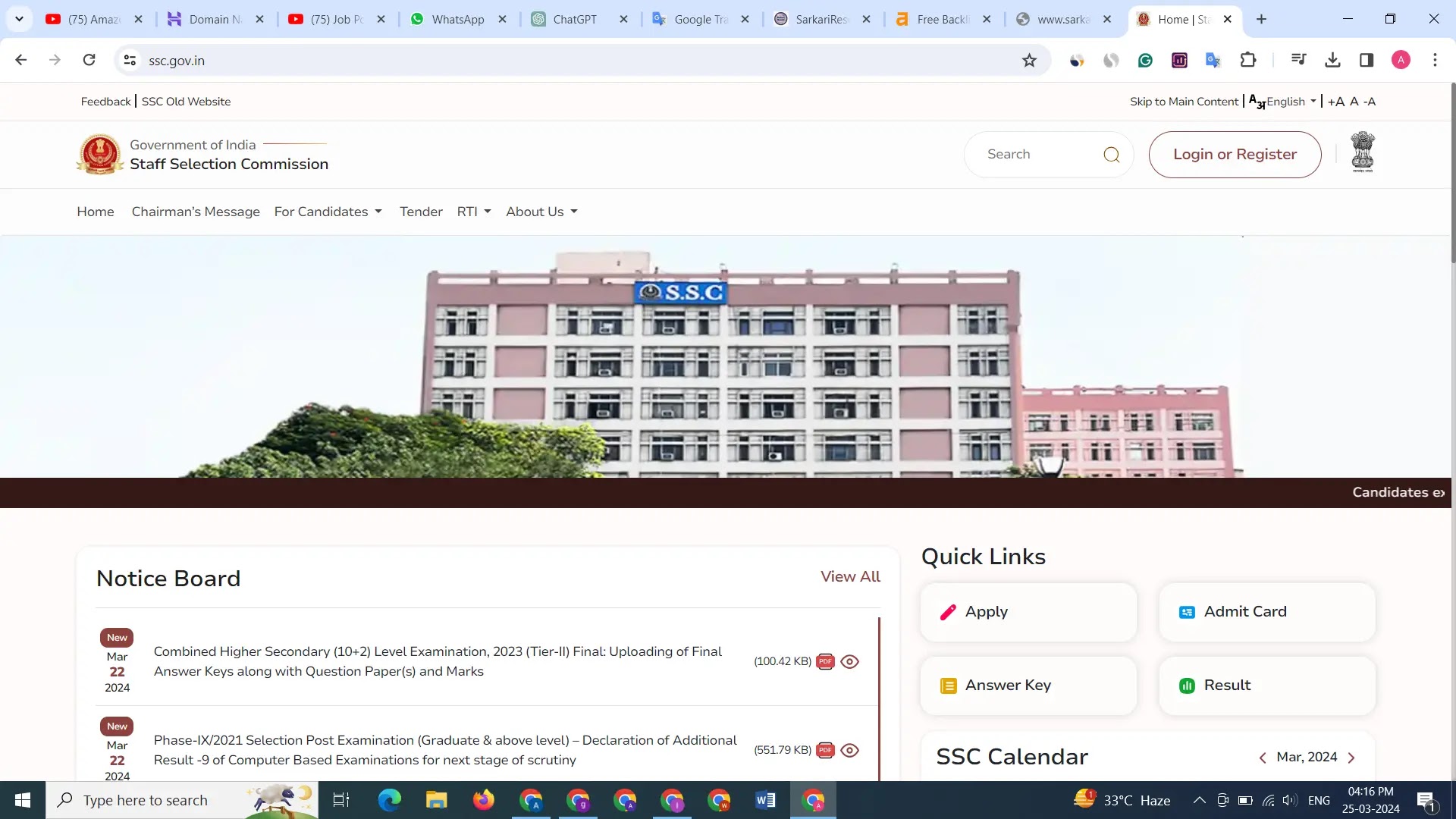The width and height of the screenshot is (1456, 819).
Task: Open Task View in the taskbar
Action: (x=341, y=800)
